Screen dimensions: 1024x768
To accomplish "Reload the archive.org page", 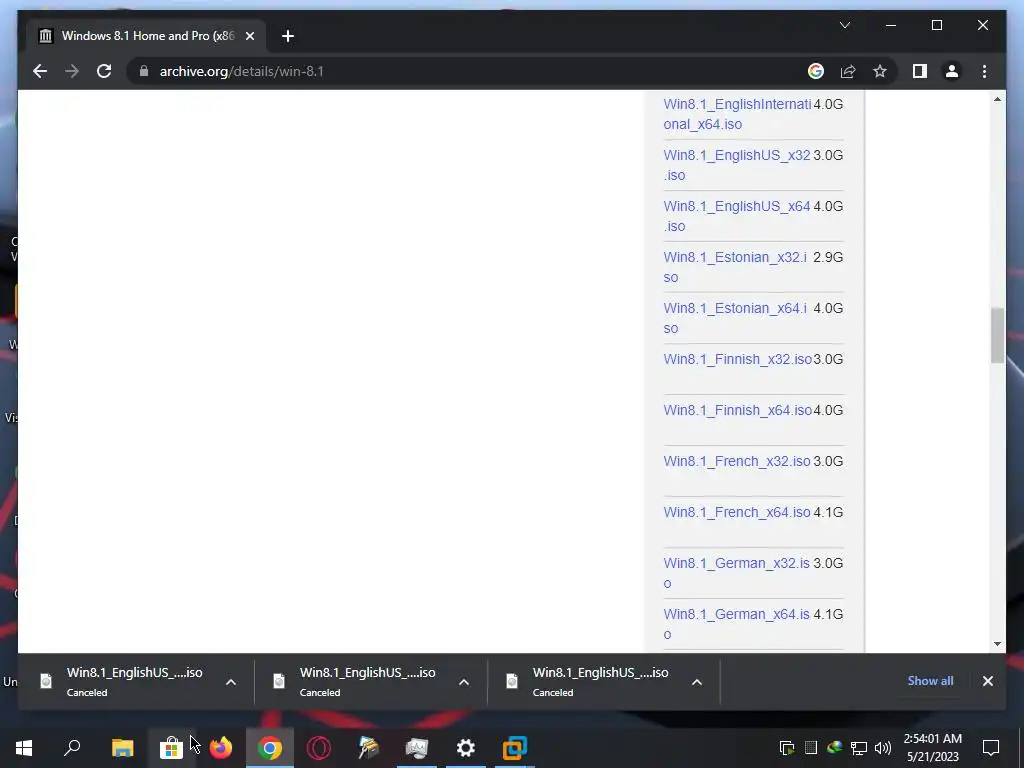I will [x=104, y=71].
